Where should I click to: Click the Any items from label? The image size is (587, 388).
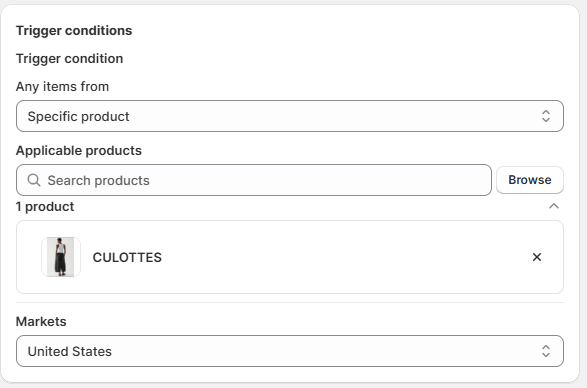click(x=63, y=87)
